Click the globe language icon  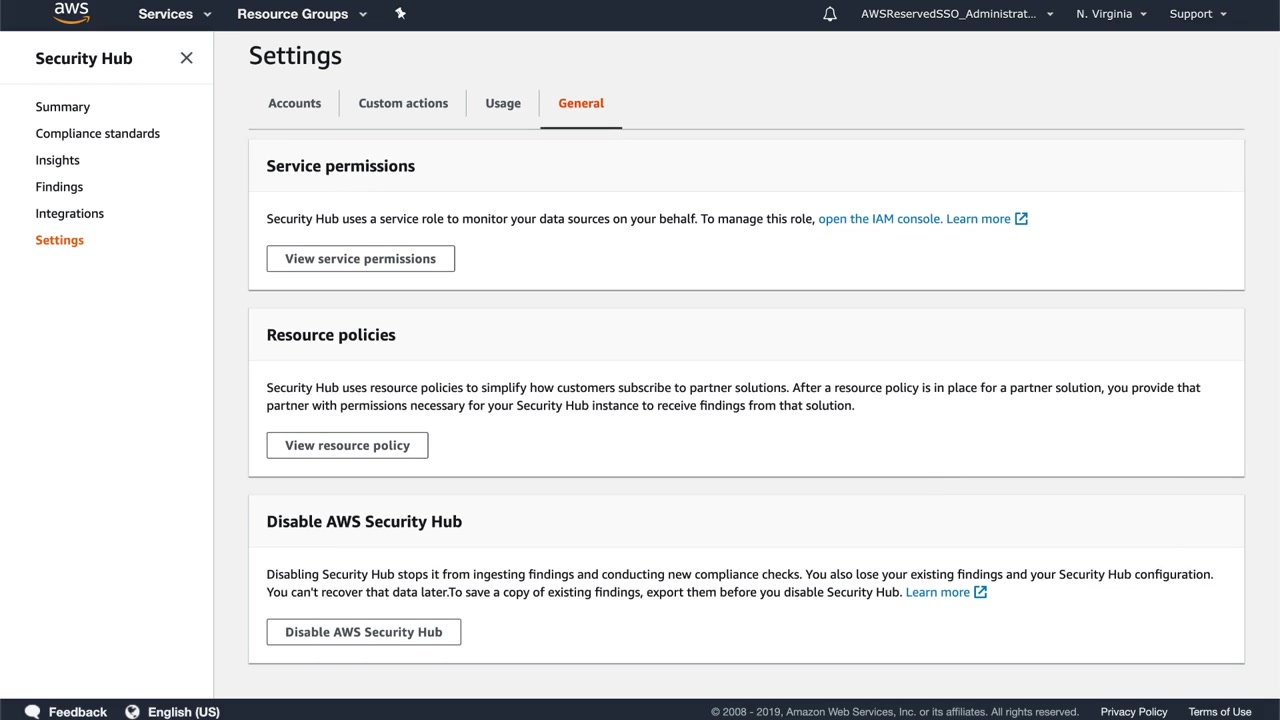point(132,711)
